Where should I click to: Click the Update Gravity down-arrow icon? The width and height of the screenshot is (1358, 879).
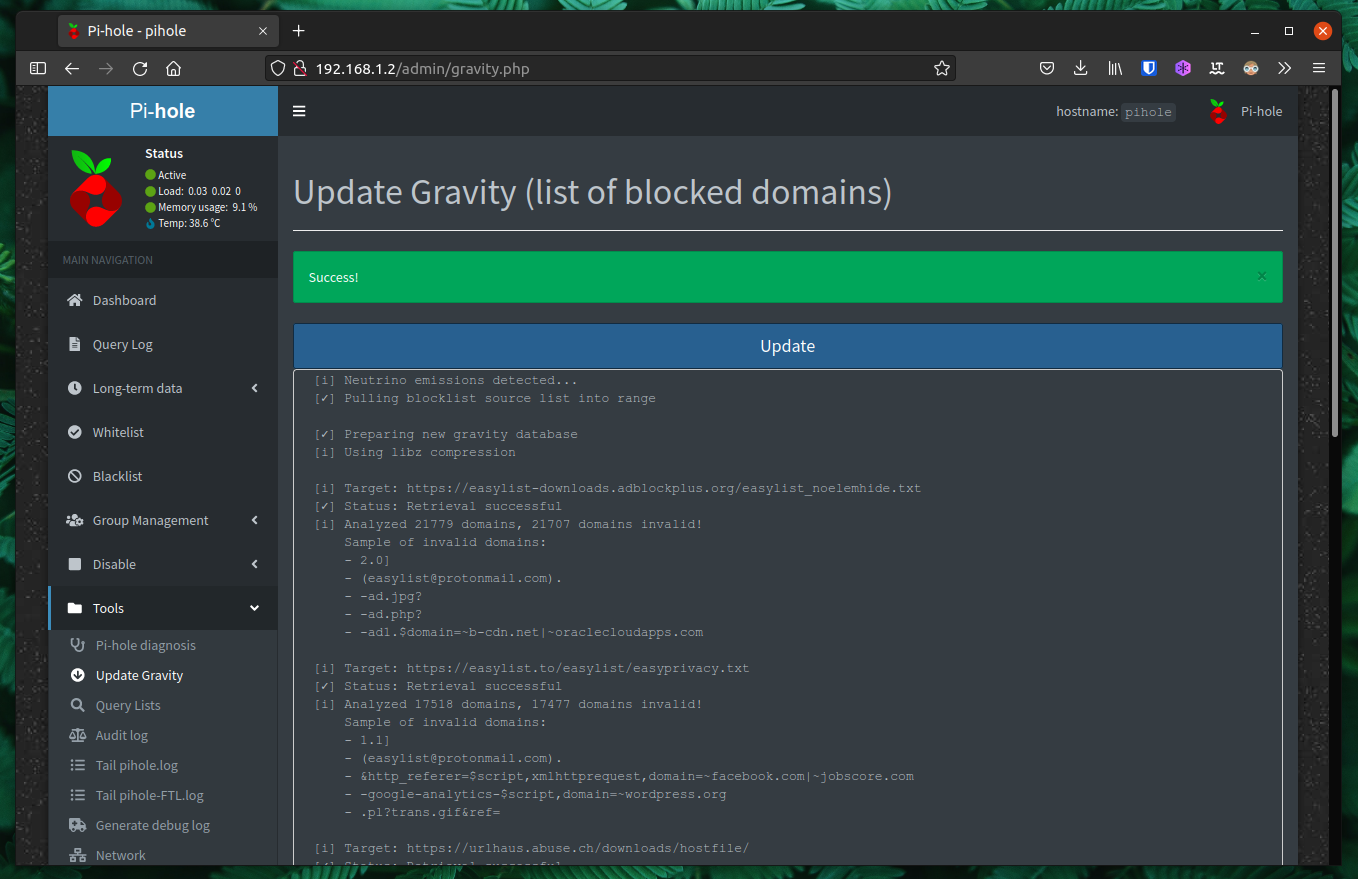[x=78, y=675]
